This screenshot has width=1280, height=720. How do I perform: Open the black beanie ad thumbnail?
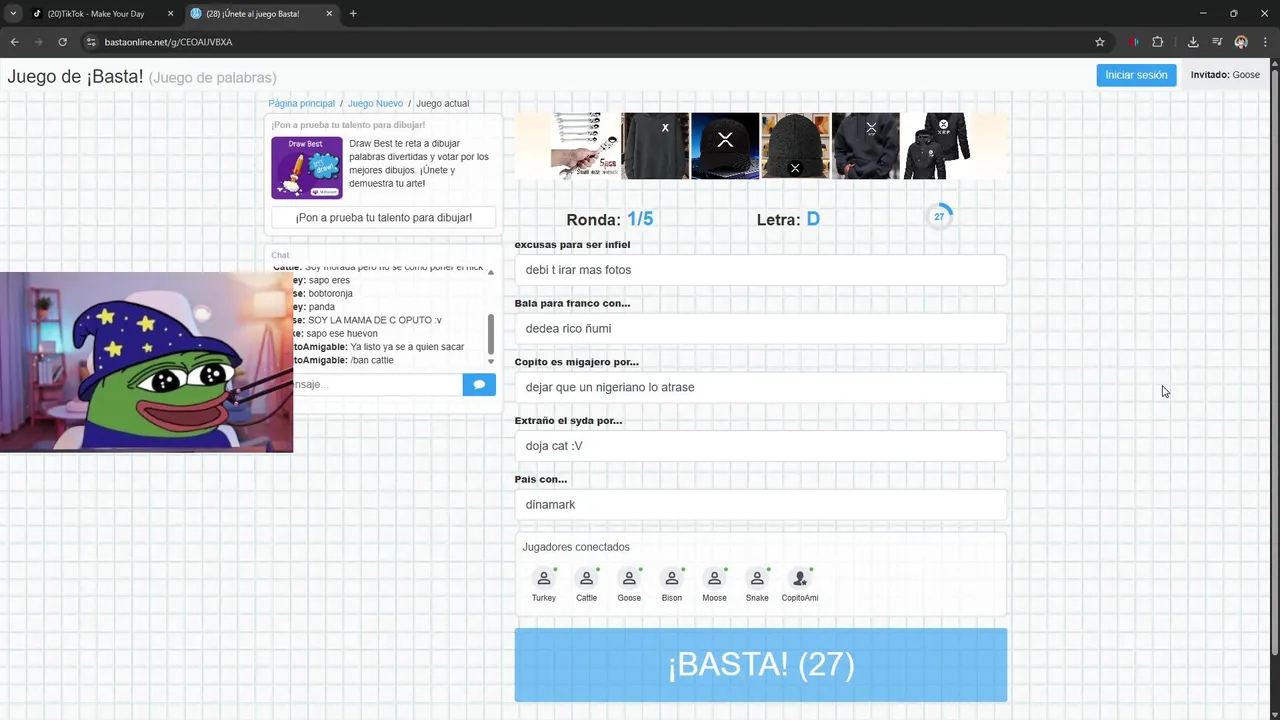coord(795,146)
